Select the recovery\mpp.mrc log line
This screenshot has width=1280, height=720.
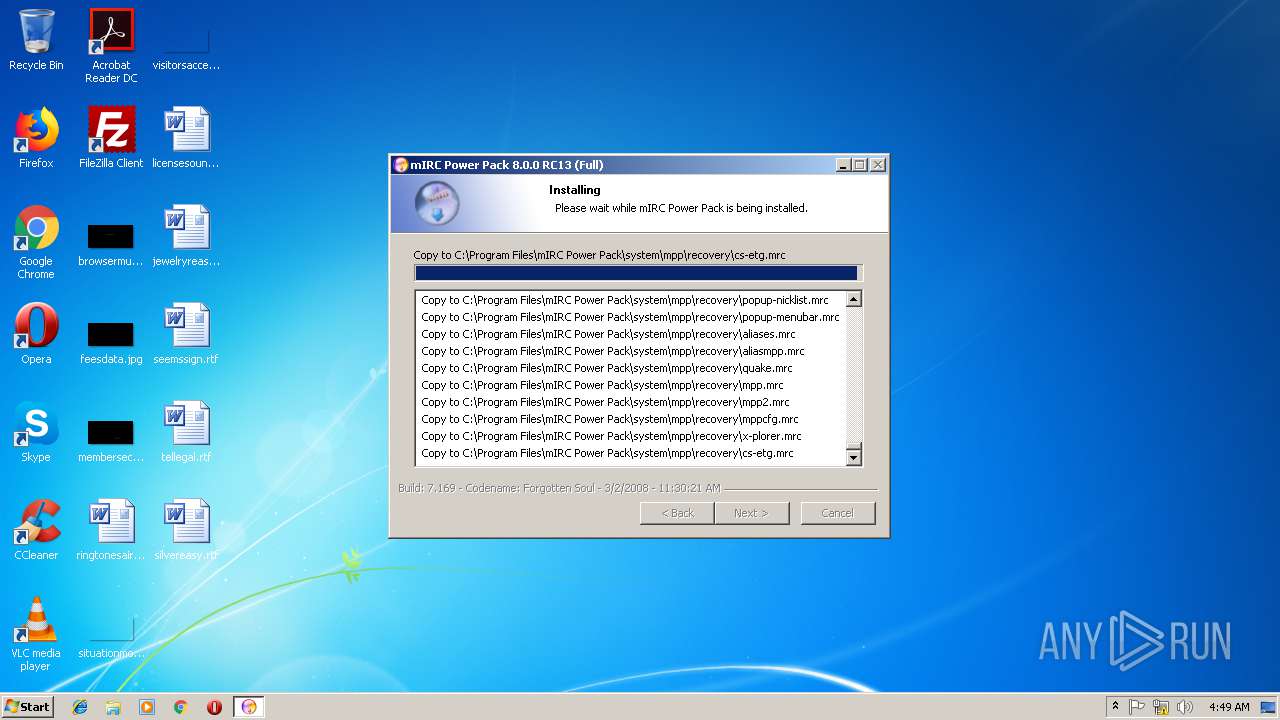pyautogui.click(x=602, y=385)
